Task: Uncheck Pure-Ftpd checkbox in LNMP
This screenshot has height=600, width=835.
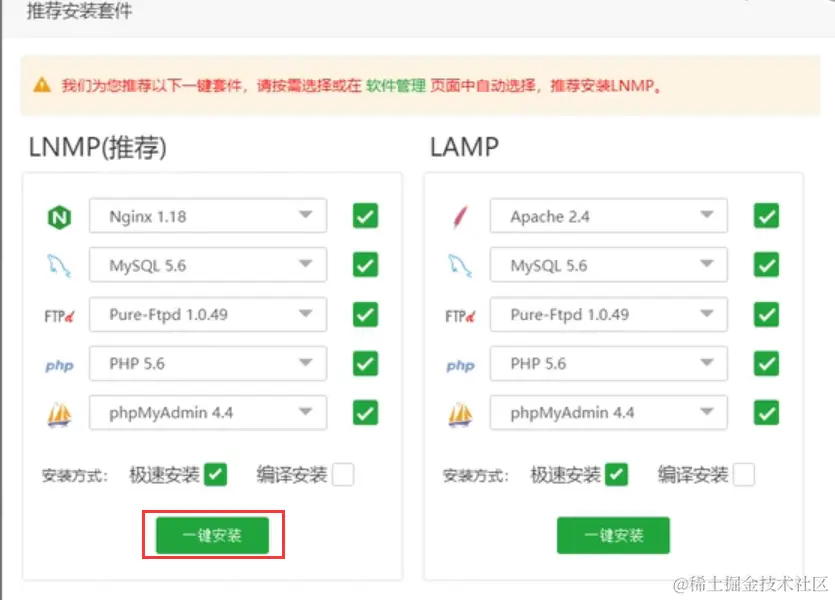Action: [x=365, y=314]
